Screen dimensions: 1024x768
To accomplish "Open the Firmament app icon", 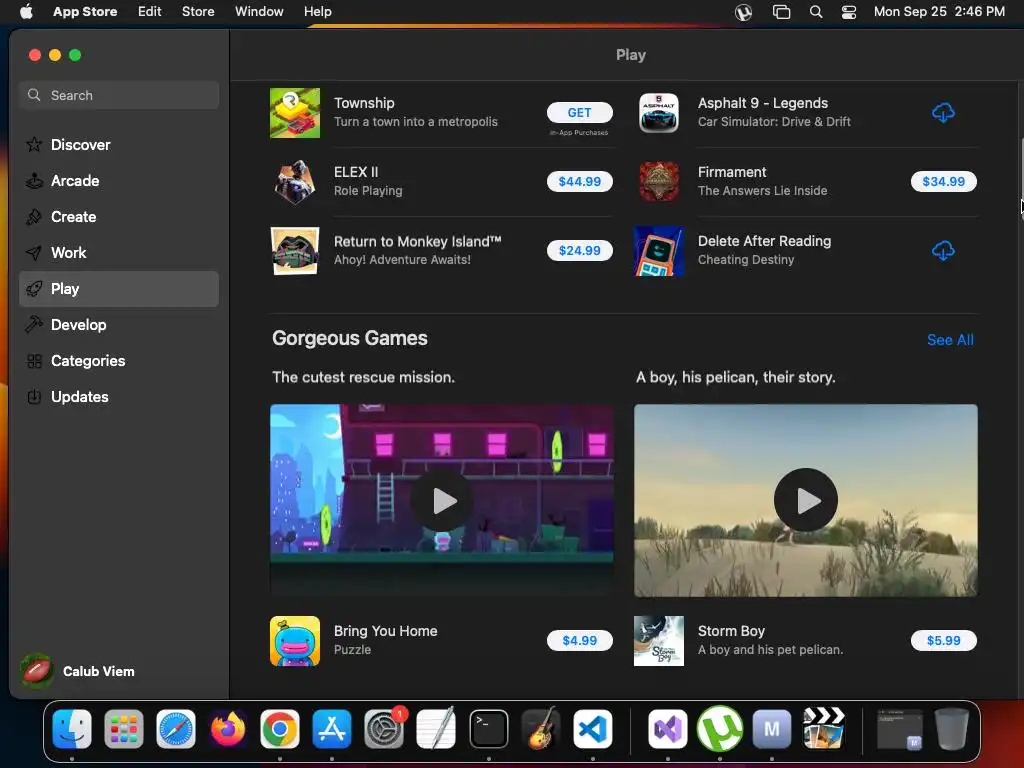I will pos(659,182).
